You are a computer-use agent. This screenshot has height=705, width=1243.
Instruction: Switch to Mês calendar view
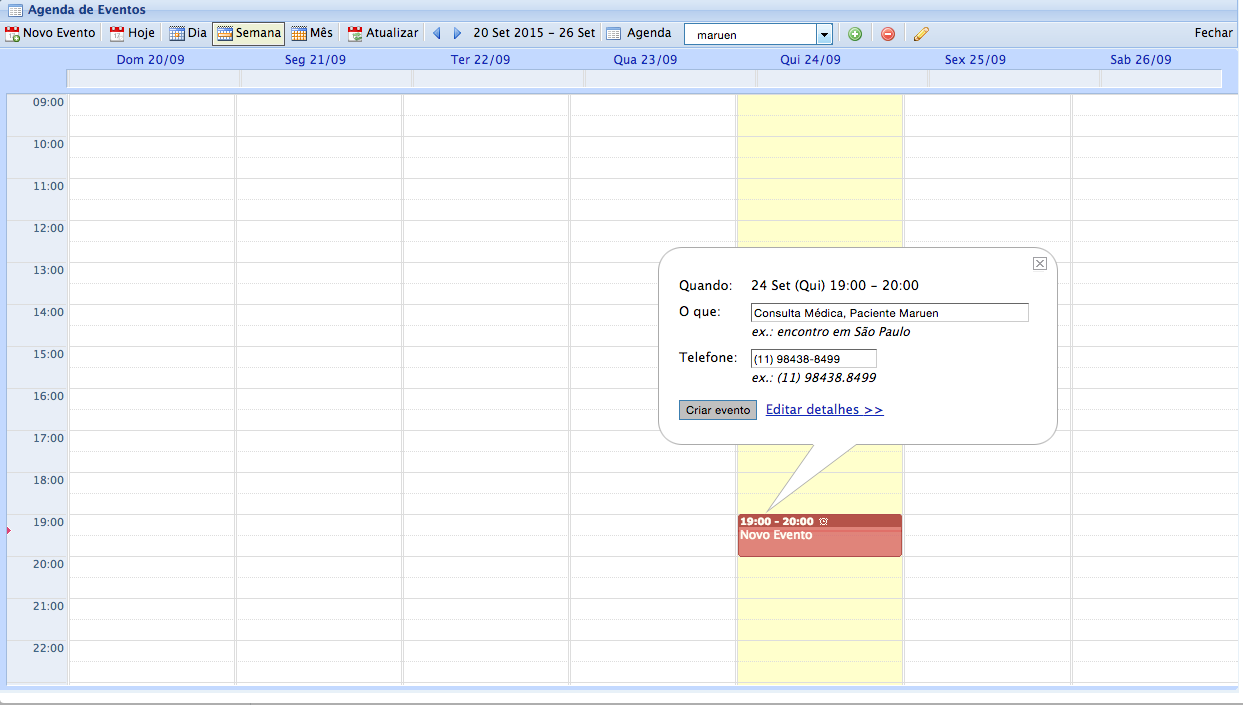(x=312, y=33)
